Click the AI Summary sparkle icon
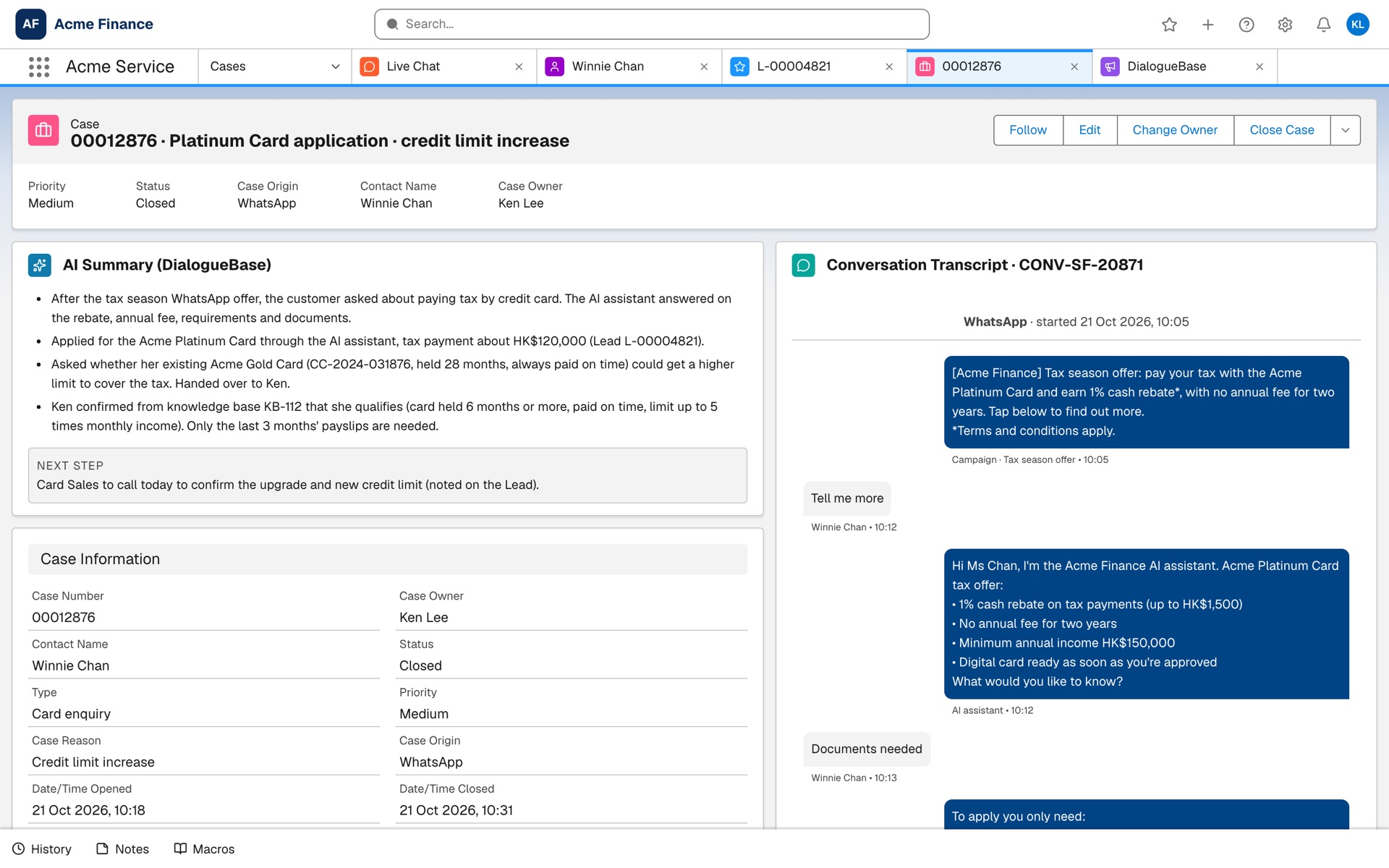1389x868 pixels. 40,265
